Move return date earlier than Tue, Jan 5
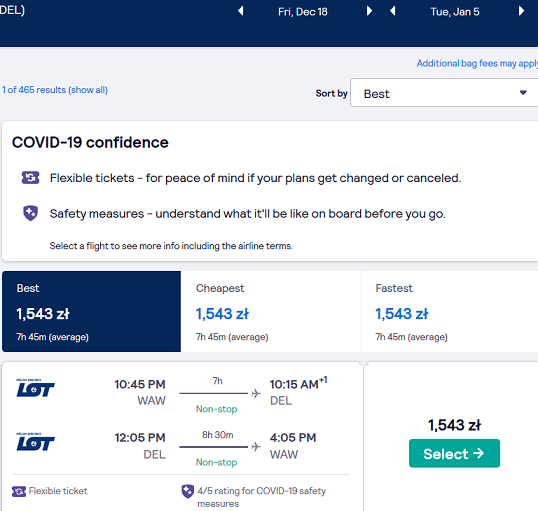Viewport: 538px width, 511px height. coord(393,11)
